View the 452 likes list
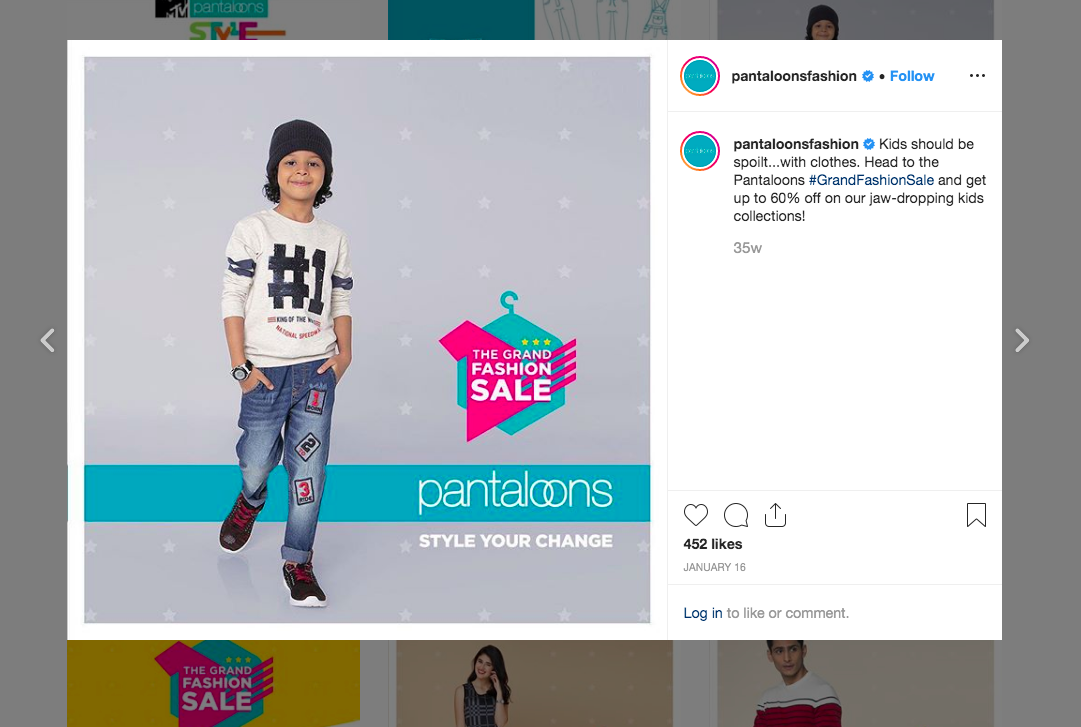 (713, 544)
